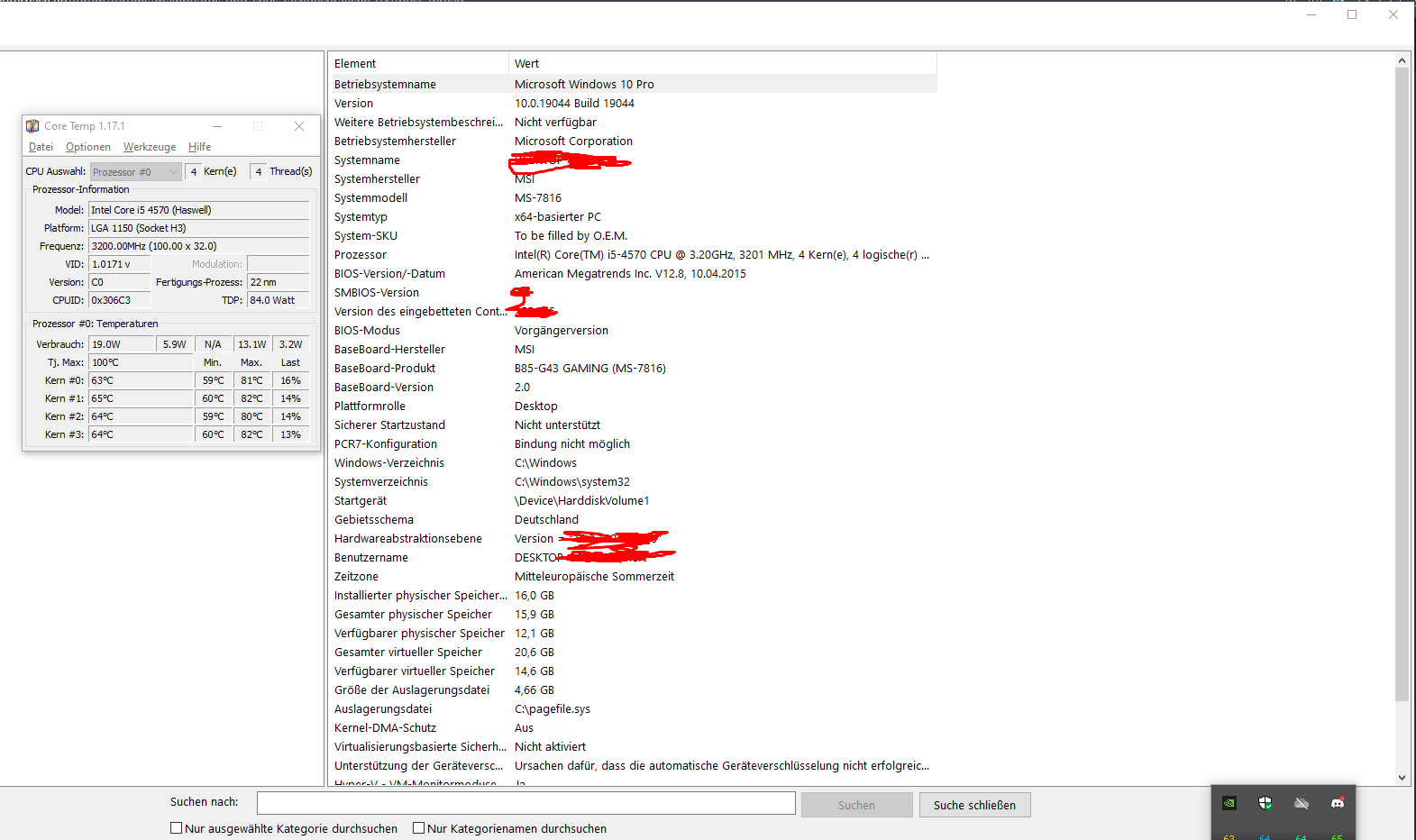Select the Startgerät HarddiskVolume1 row

pyautogui.click(x=633, y=500)
